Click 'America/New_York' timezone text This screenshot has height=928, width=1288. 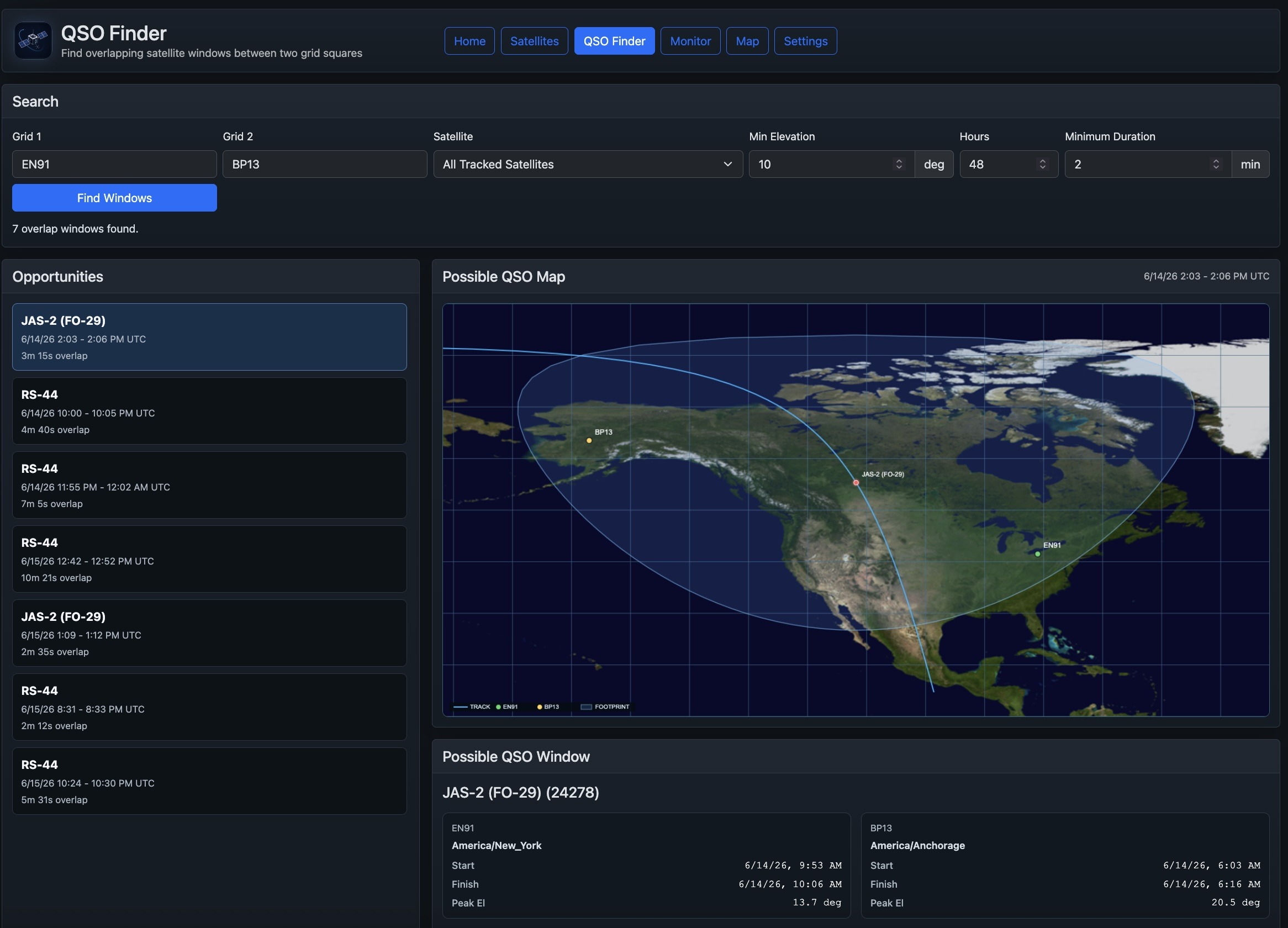[x=497, y=845]
